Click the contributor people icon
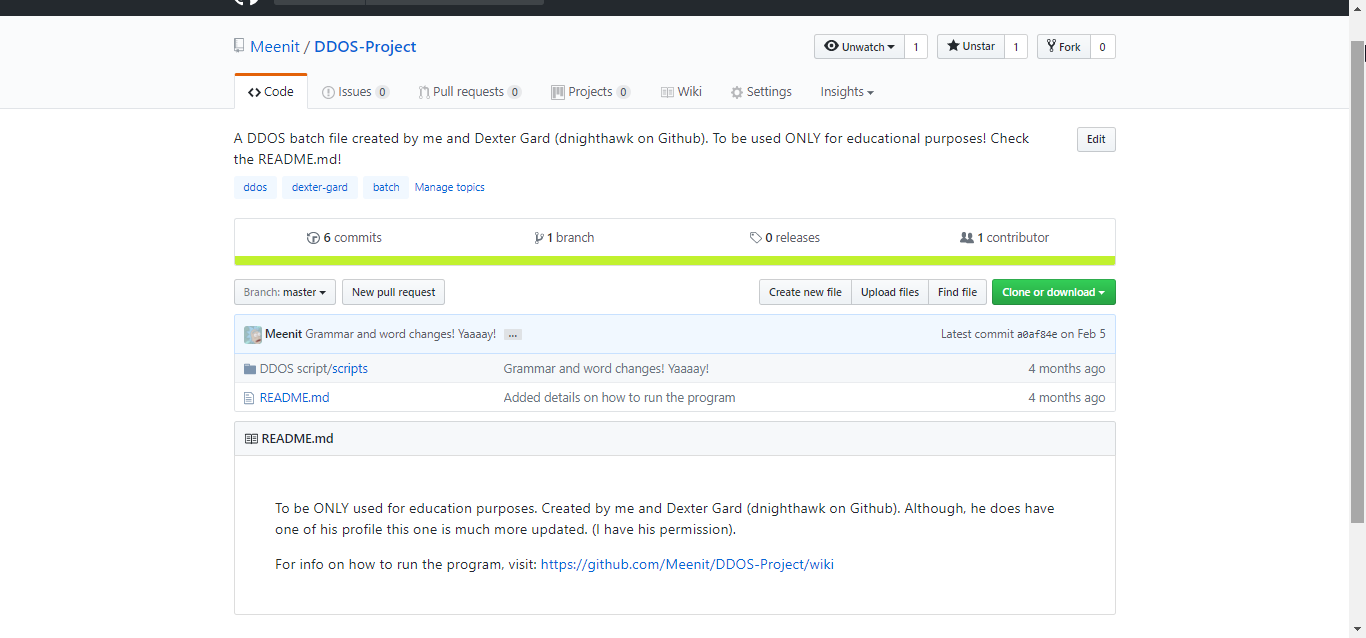 tap(966, 238)
